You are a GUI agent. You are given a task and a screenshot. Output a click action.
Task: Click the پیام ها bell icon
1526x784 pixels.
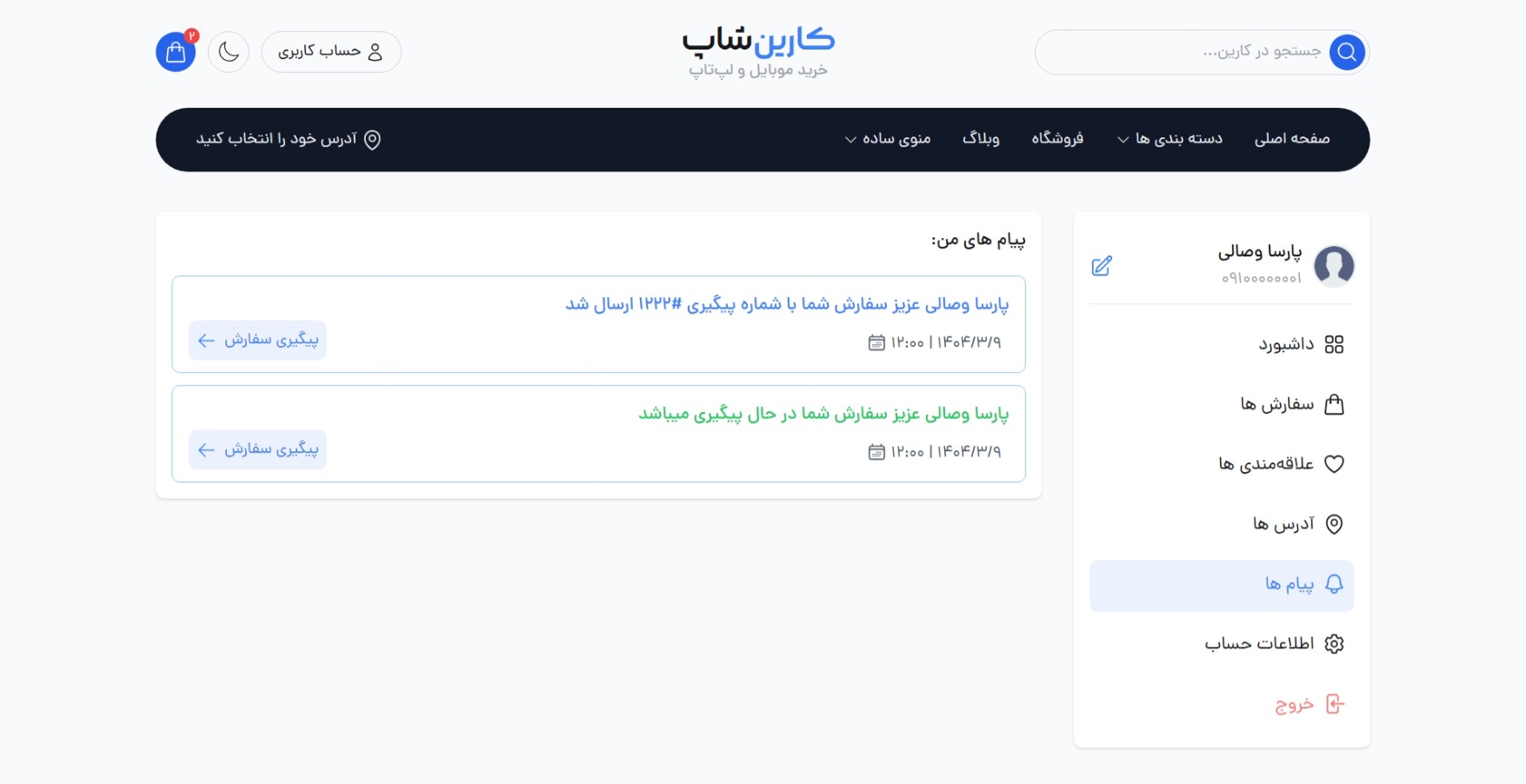(x=1334, y=584)
